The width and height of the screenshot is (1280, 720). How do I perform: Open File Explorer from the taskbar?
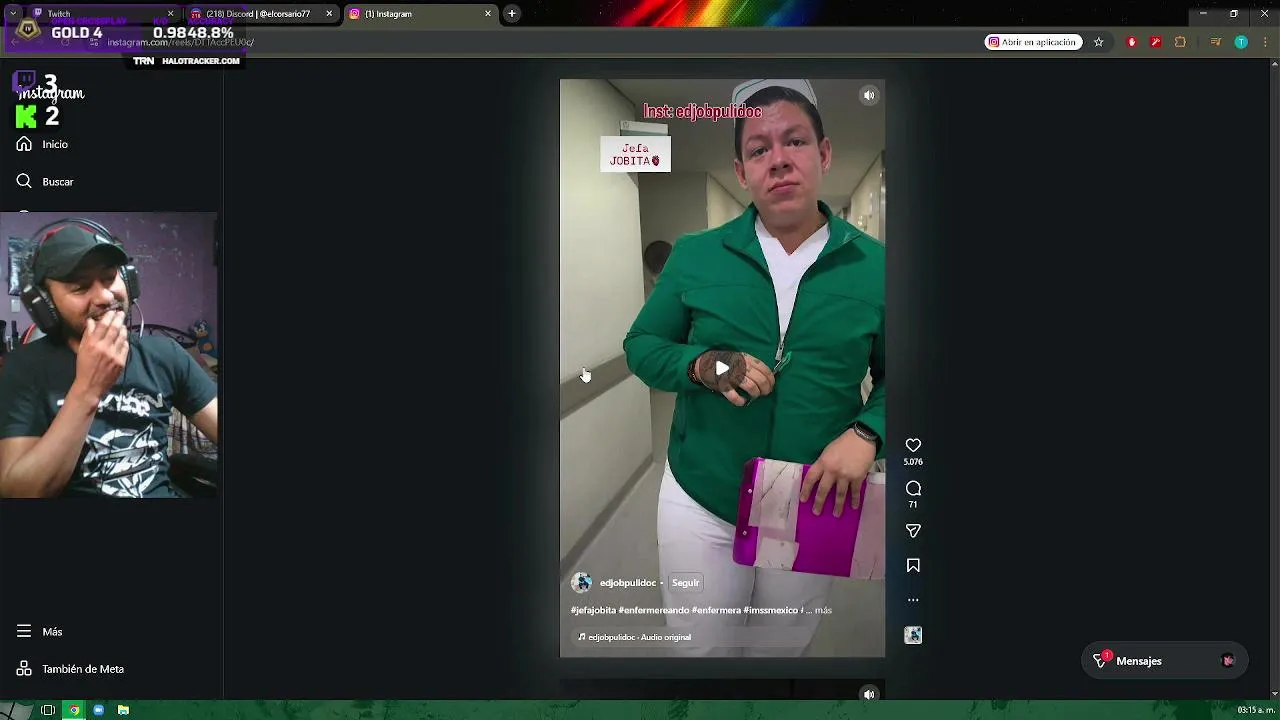[123, 710]
